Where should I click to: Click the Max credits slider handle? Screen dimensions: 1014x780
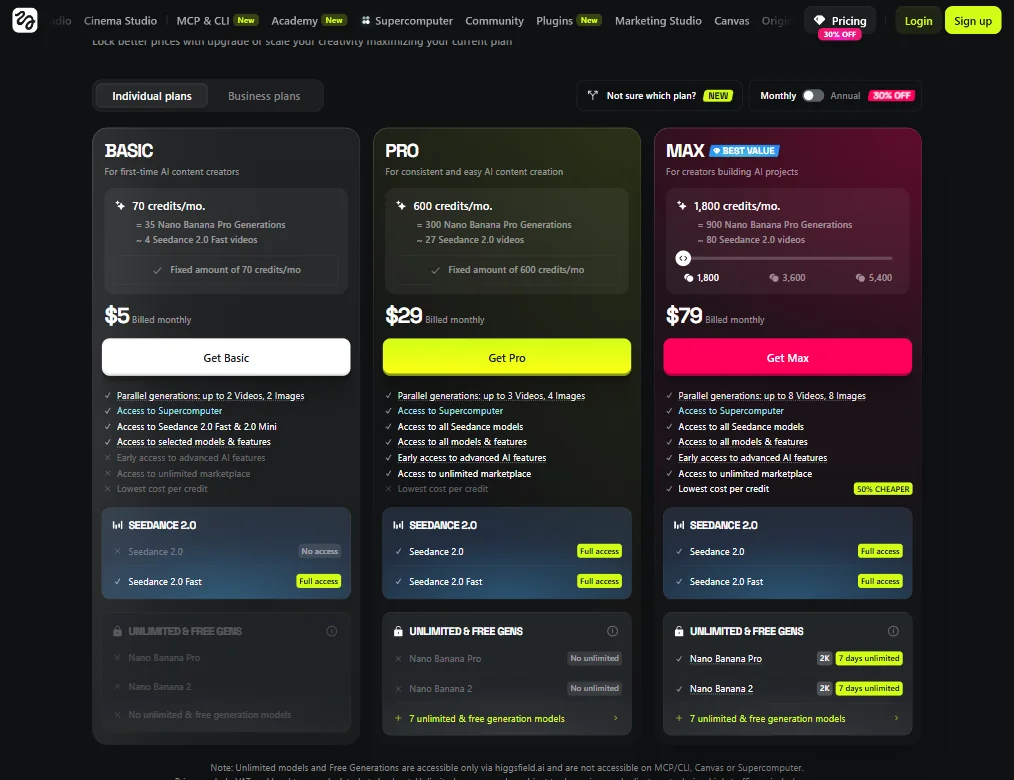click(683, 258)
